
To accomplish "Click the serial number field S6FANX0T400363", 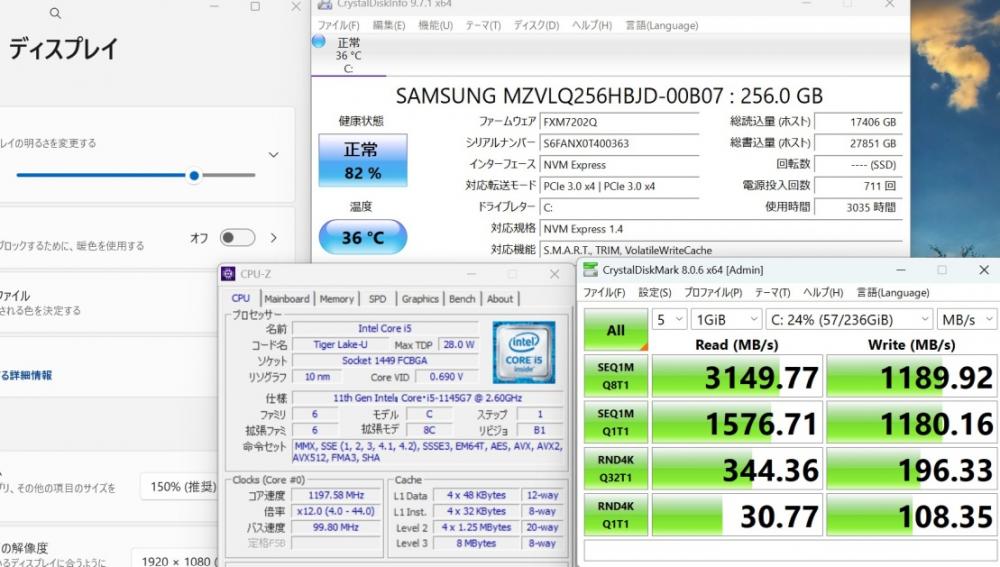I will click(619, 144).
